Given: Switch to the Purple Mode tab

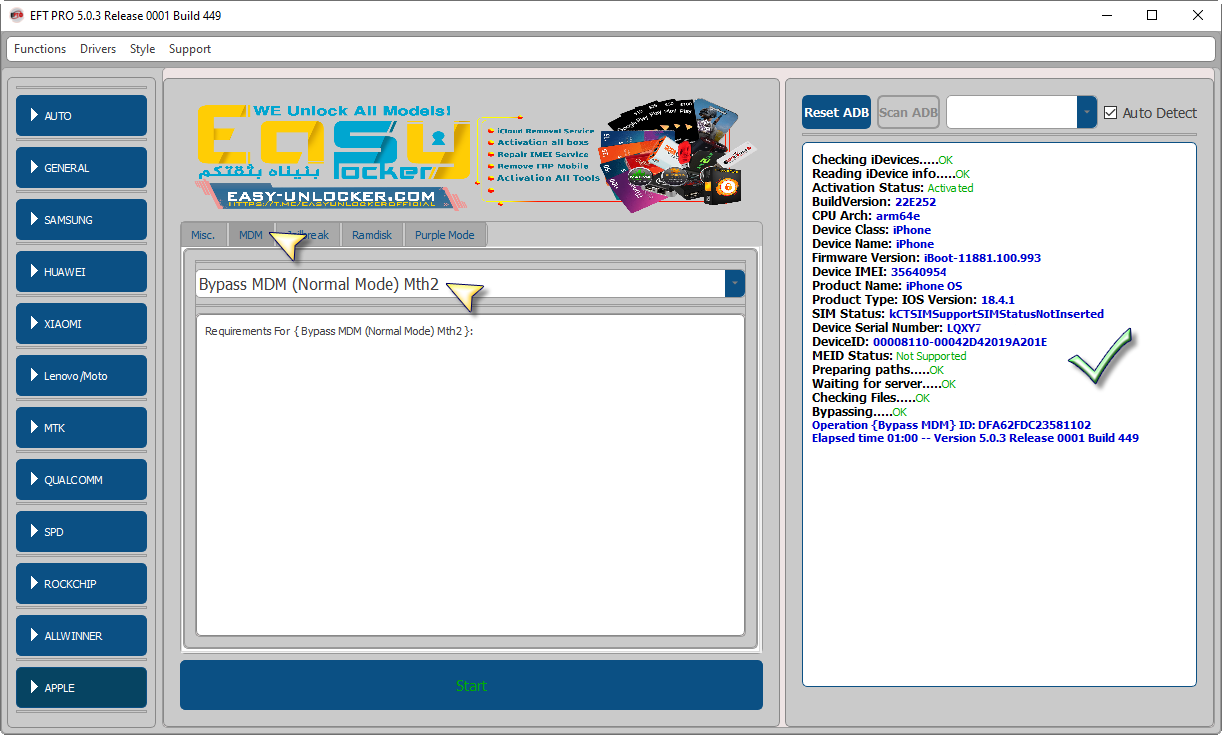Looking at the screenshot, I should [445, 235].
